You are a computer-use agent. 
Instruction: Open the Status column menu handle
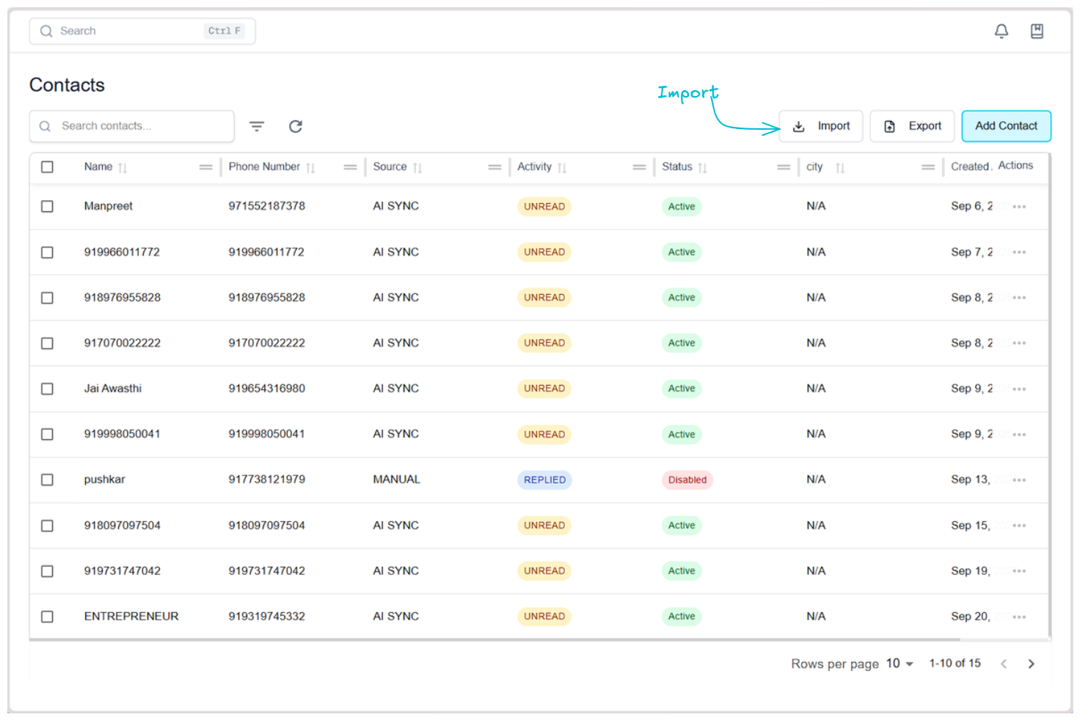point(783,167)
